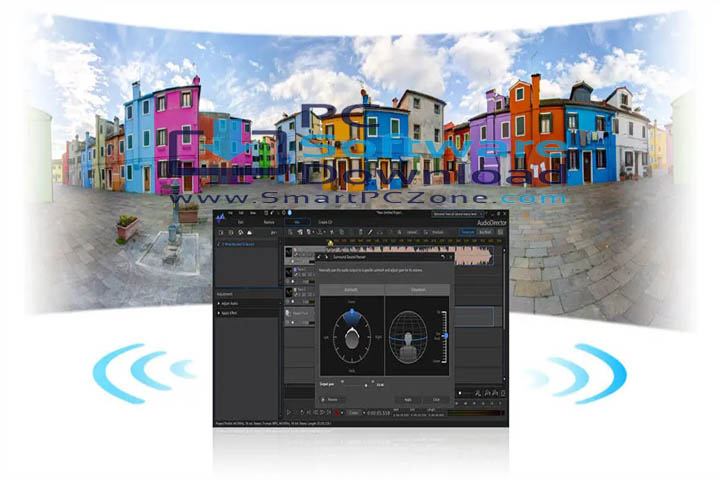720x480 pixels.
Task: Select the Mix room tab
Action: click(297, 222)
